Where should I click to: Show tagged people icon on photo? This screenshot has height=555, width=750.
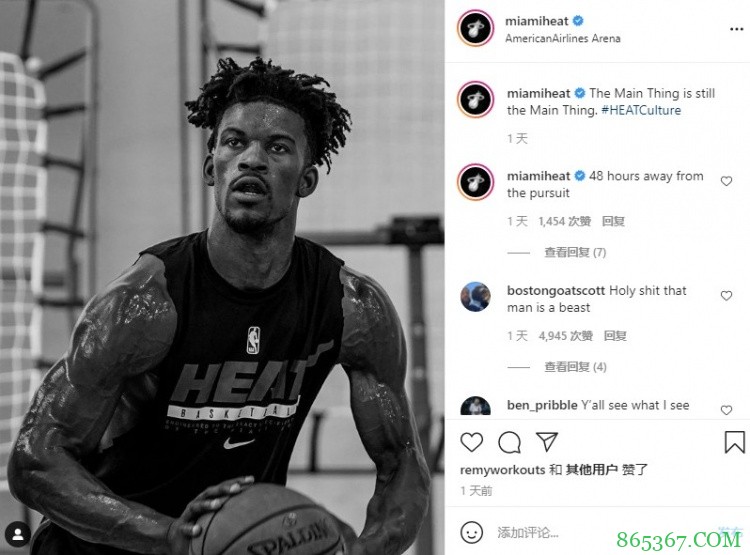18,534
